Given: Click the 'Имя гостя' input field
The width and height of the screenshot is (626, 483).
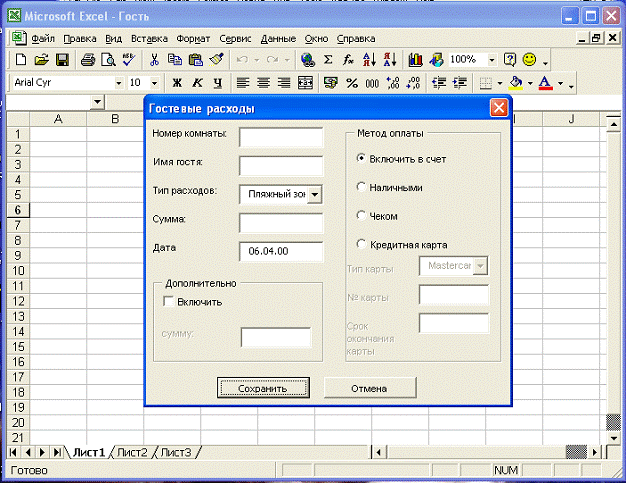Looking at the screenshot, I should tap(281, 166).
